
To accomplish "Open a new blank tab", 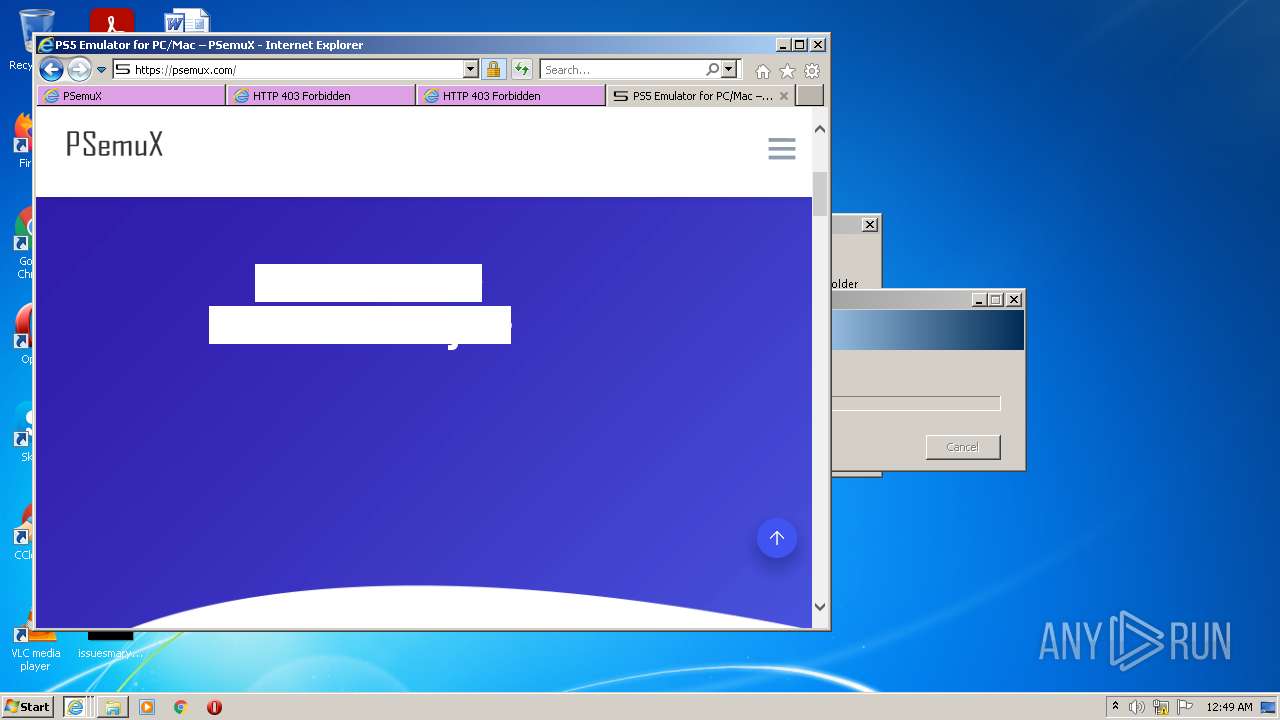I will click(x=810, y=96).
